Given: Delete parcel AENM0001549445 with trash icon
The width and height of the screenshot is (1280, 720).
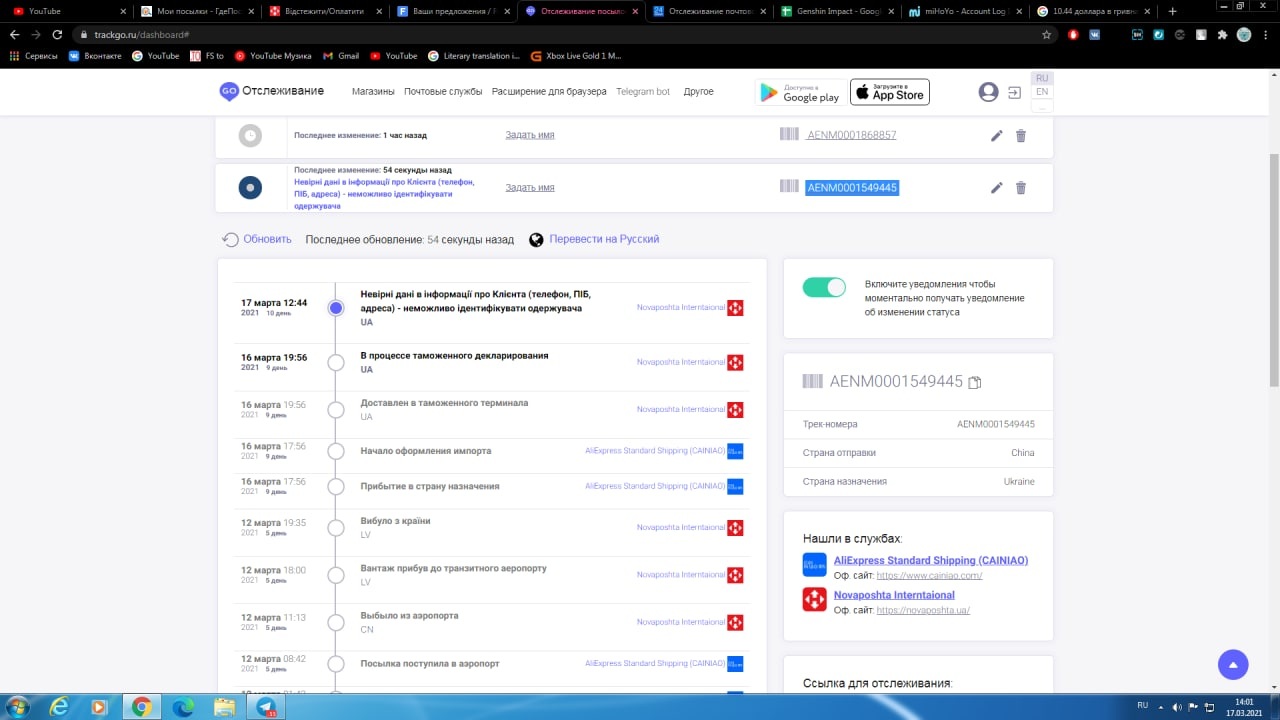Looking at the screenshot, I should (x=1021, y=187).
